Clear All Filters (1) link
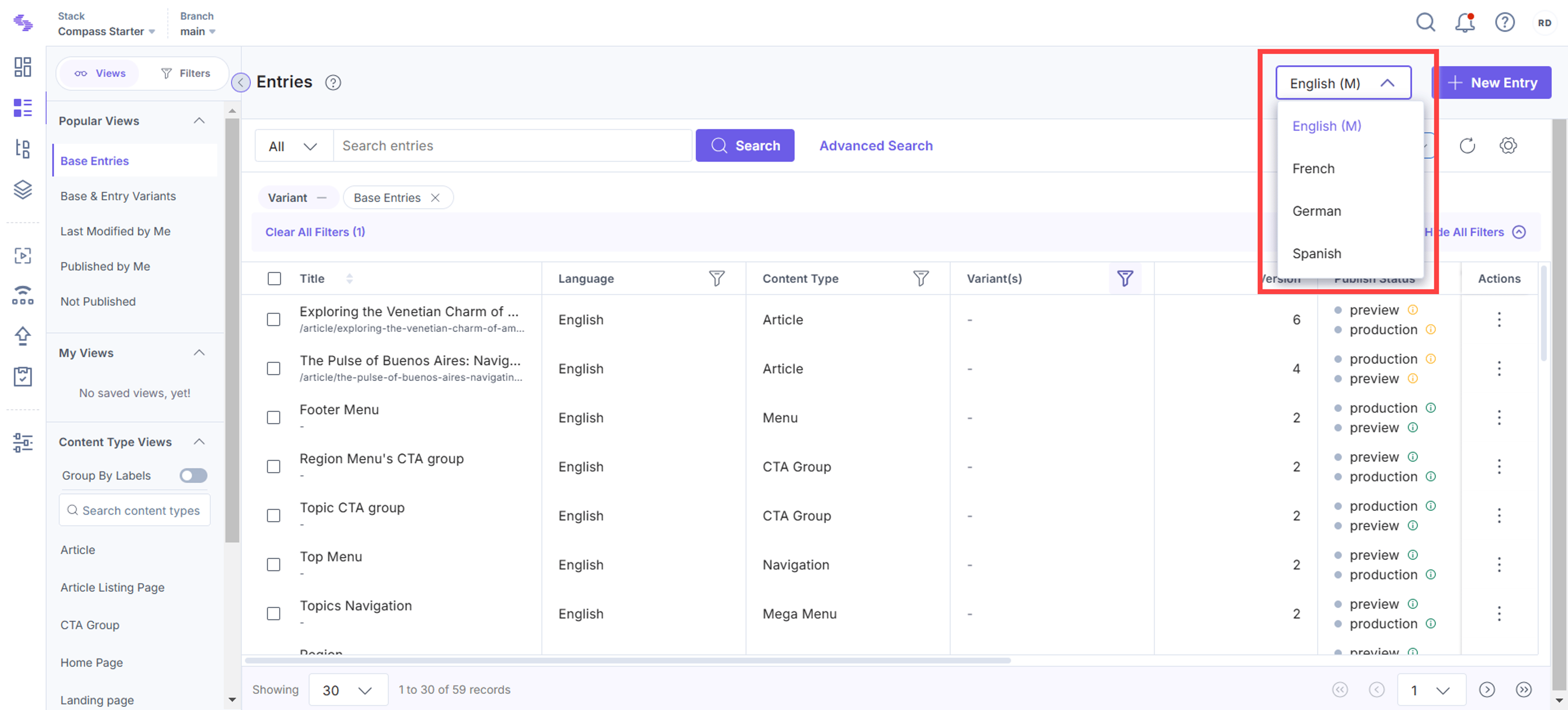Screen dimensions: 1568x710 click(x=315, y=232)
